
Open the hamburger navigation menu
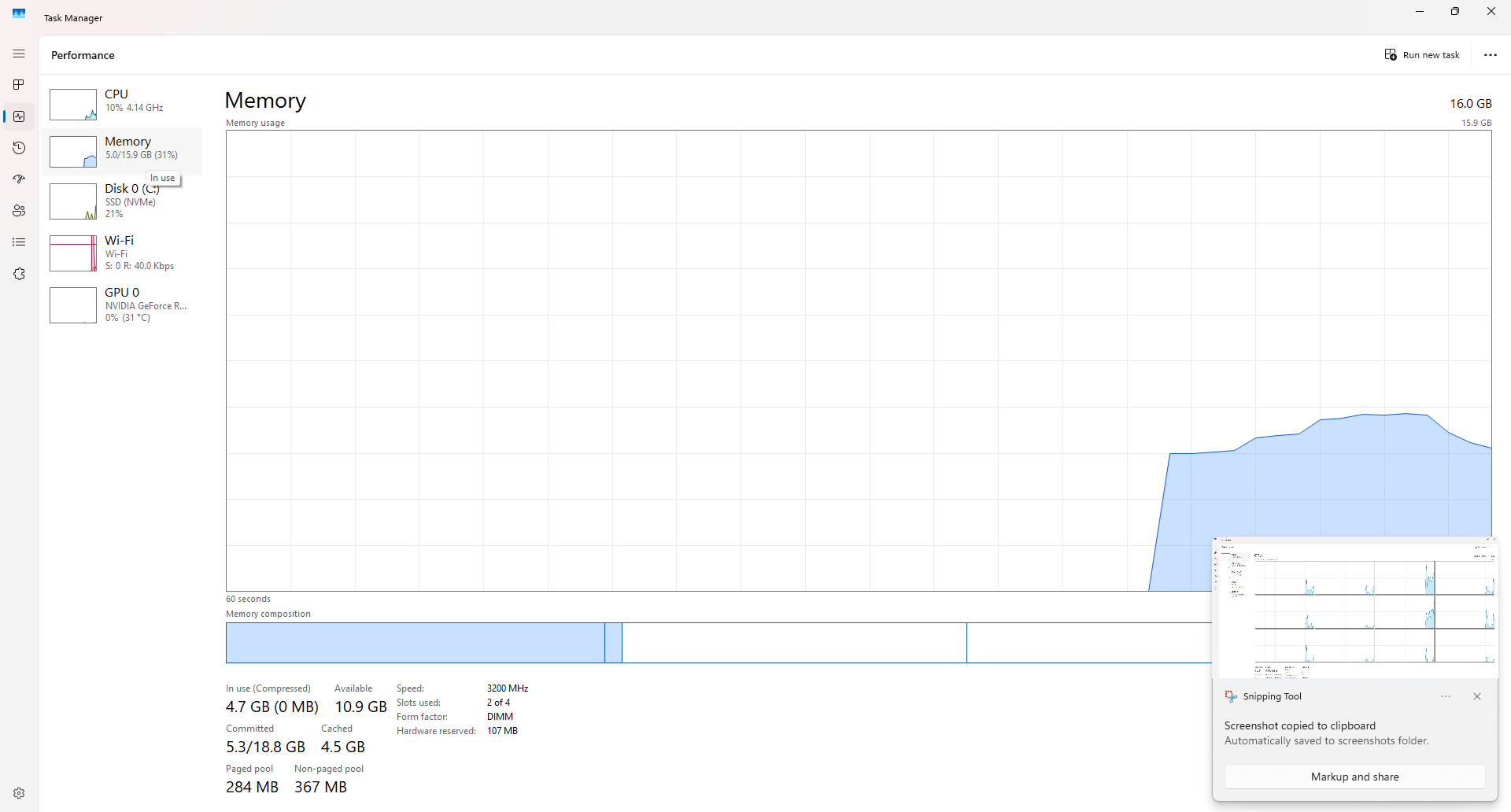19,54
